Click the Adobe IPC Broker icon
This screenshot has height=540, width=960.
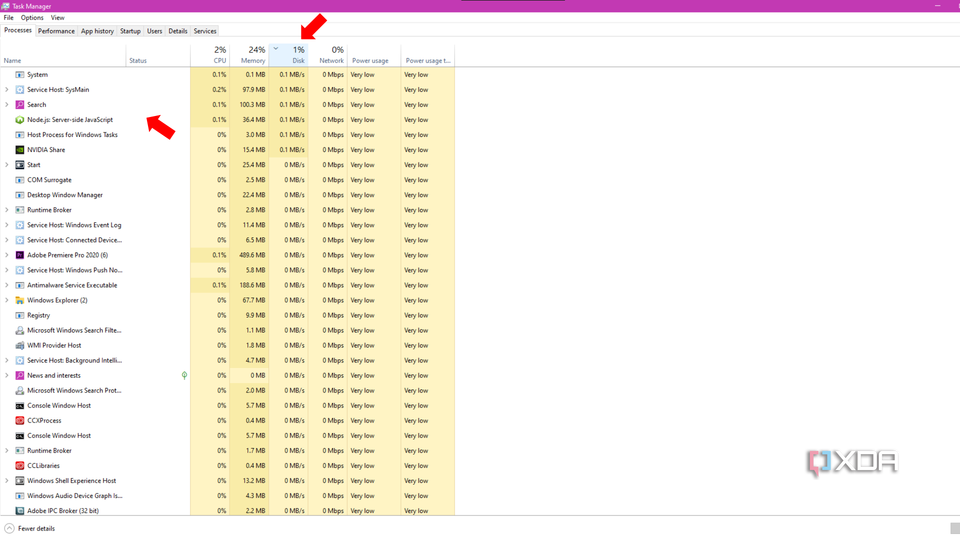tap(20, 511)
